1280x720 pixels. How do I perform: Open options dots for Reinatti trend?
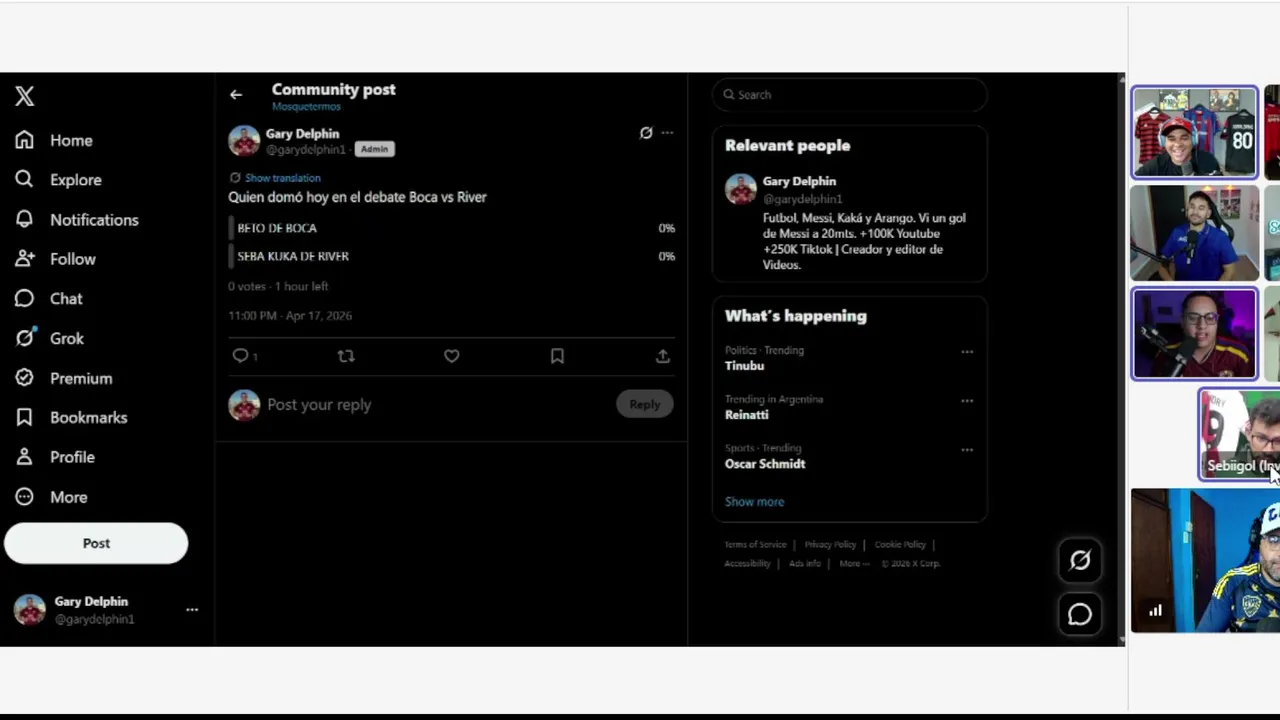click(x=967, y=401)
